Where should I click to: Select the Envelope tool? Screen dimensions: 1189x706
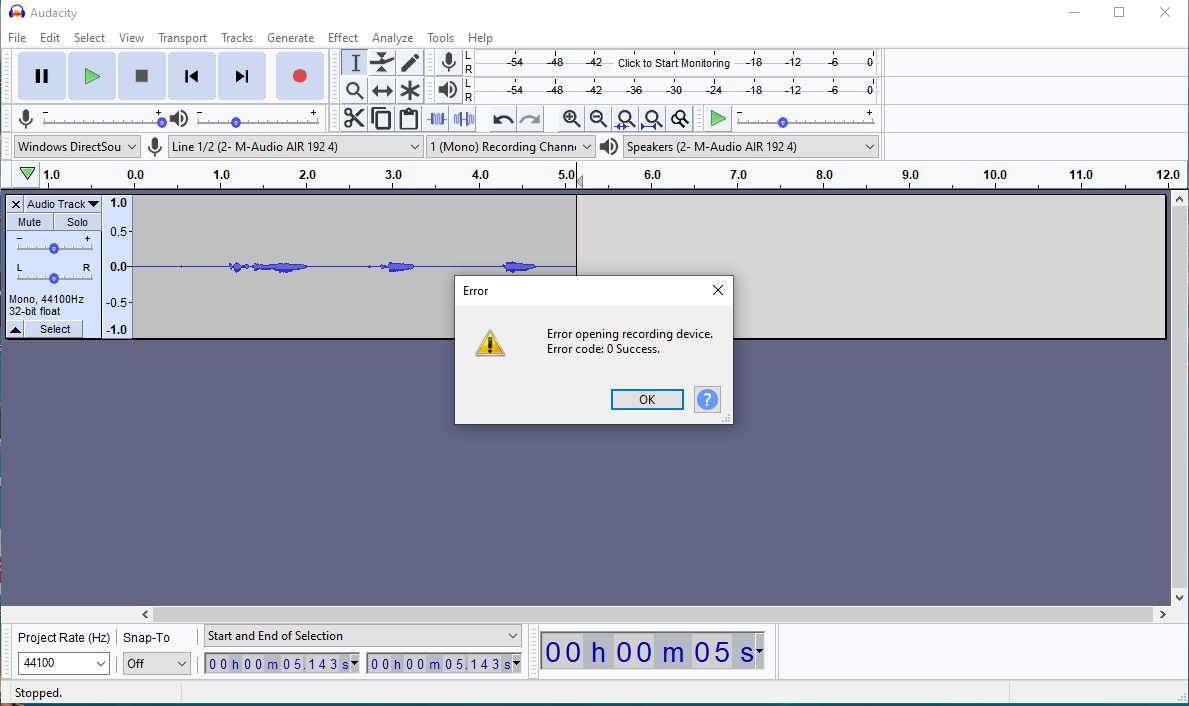(x=382, y=63)
